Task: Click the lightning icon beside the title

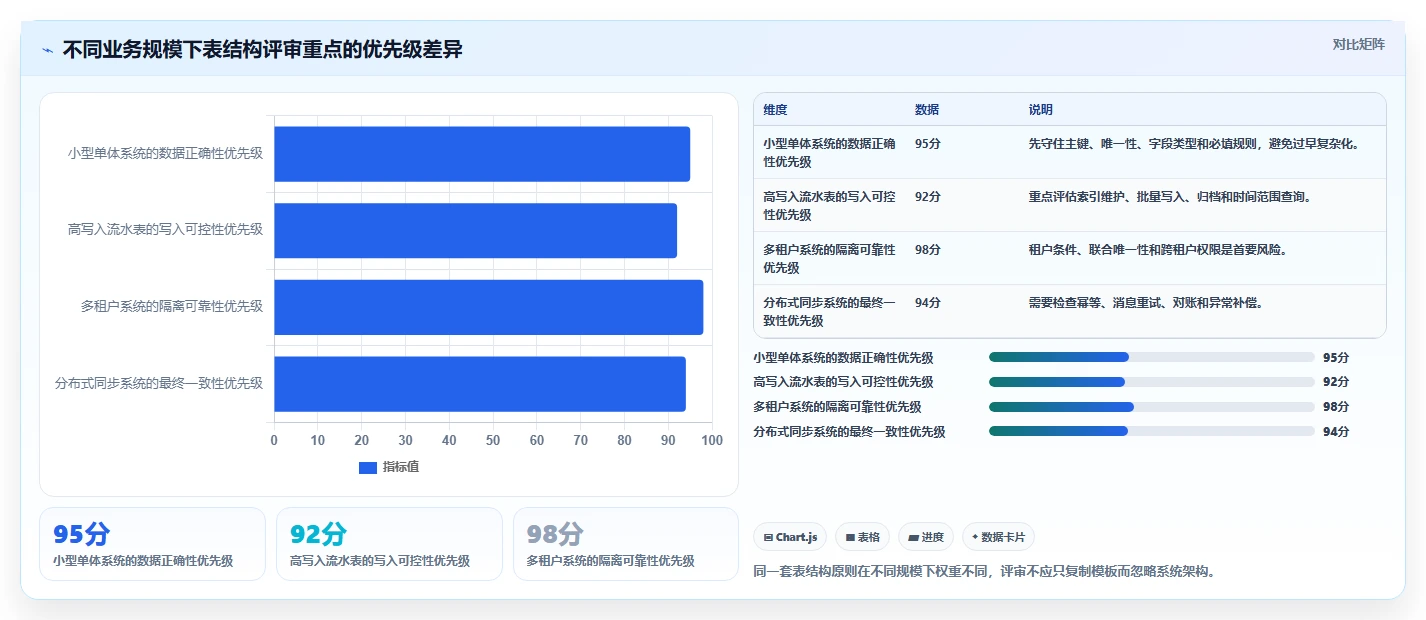Action: 47,50
